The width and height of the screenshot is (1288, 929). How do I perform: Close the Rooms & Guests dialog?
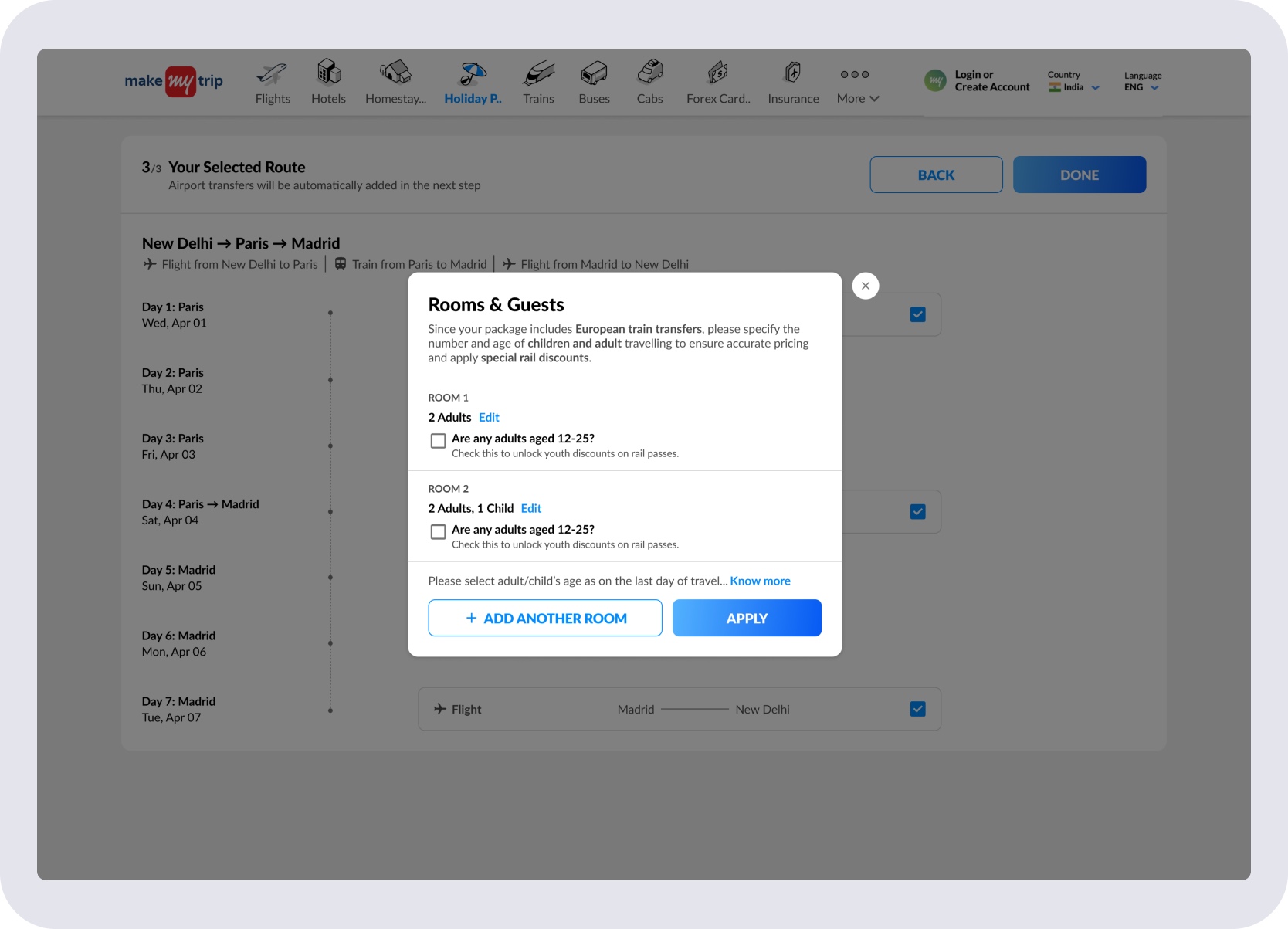tap(866, 286)
